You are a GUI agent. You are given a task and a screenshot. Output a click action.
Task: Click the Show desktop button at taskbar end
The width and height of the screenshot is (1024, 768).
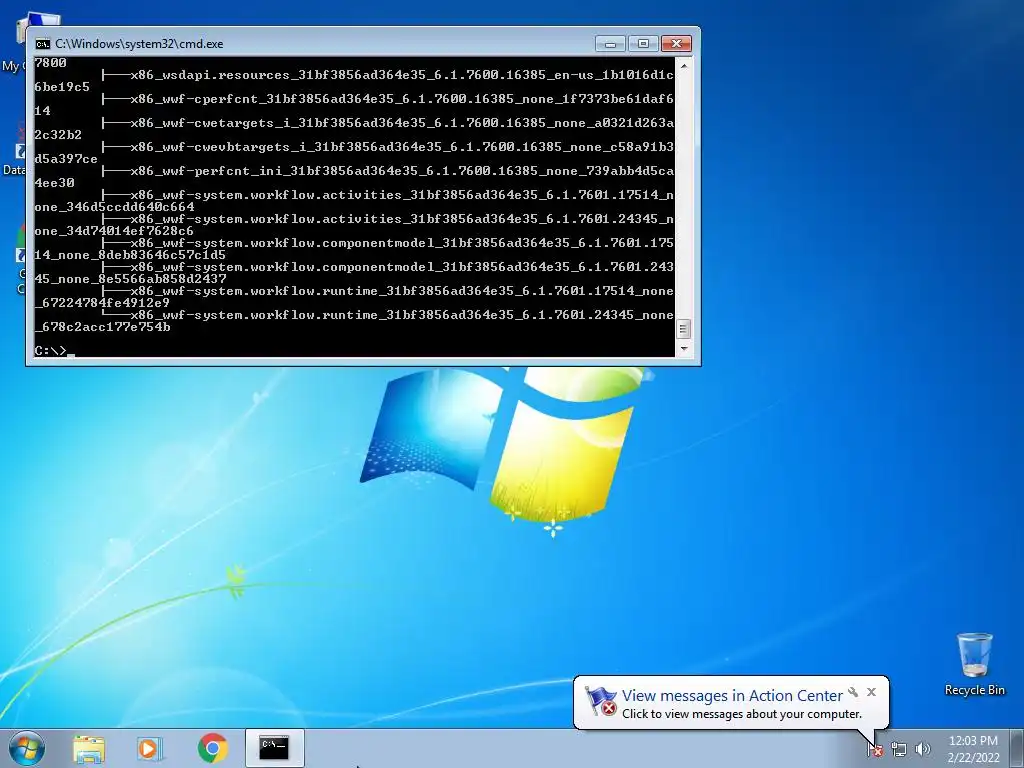point(1017,748)
